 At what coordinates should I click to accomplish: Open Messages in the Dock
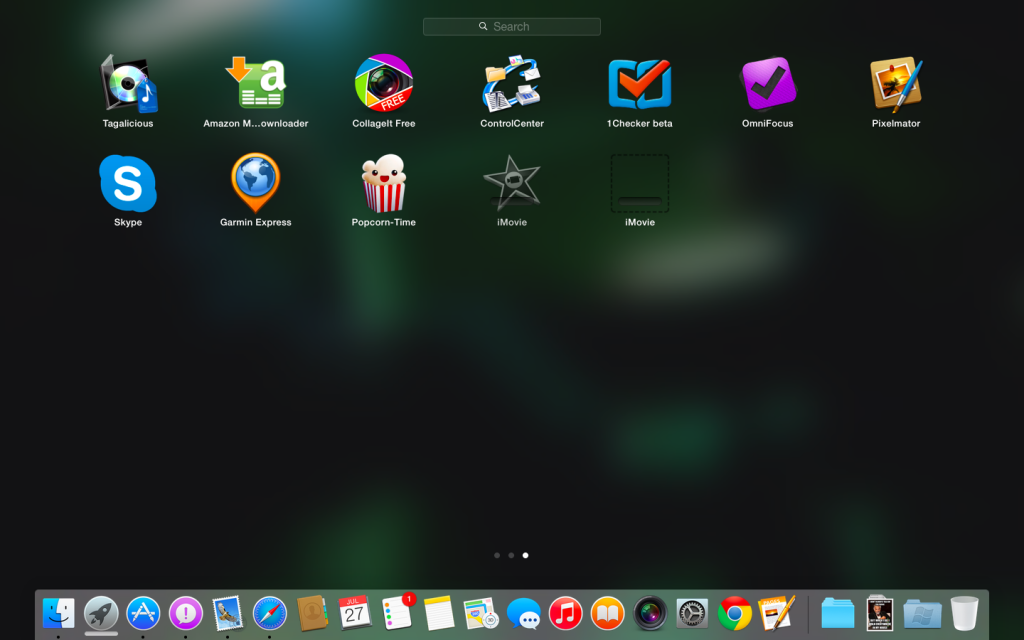[523, 614]
